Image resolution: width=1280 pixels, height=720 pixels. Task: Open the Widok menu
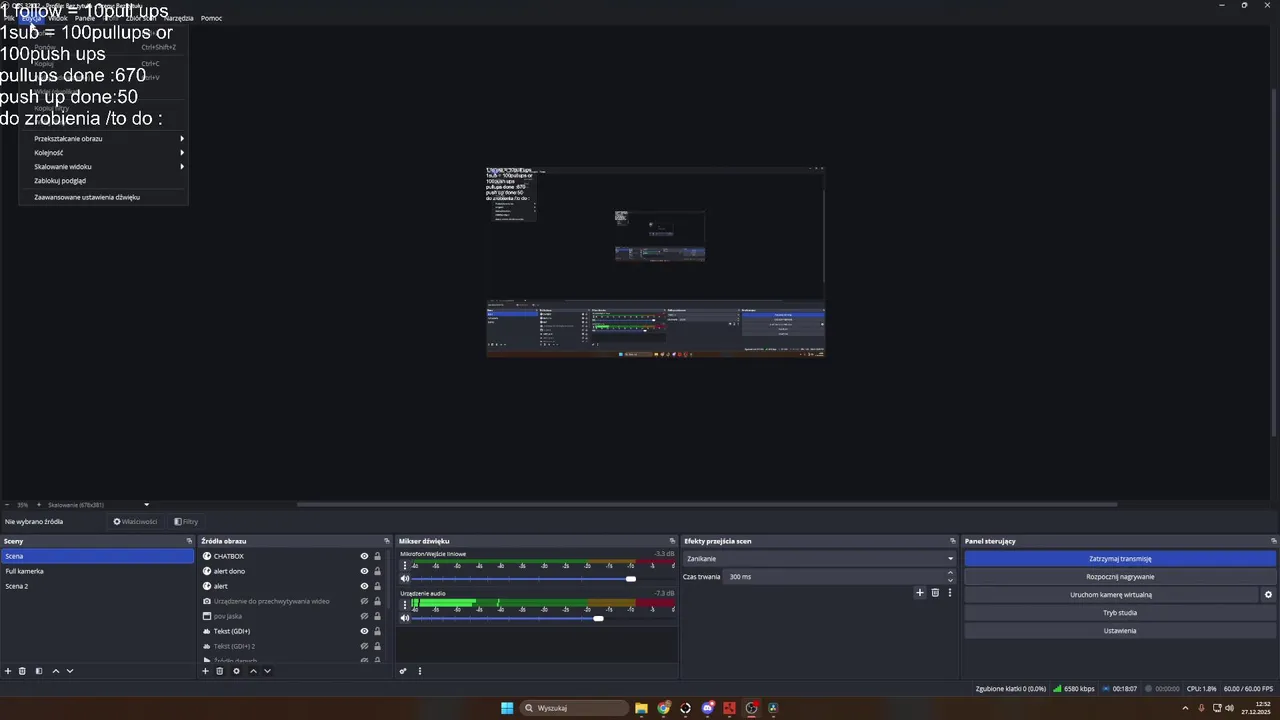coord(58,18)
